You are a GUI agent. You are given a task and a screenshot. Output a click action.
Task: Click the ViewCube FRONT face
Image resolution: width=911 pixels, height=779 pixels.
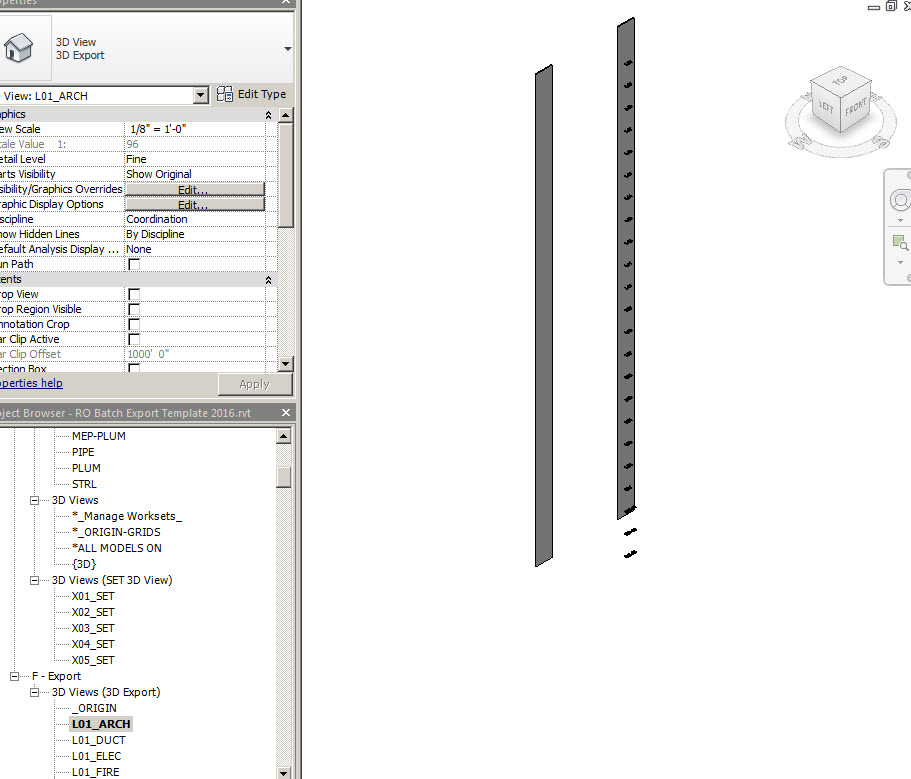tap(856, 107)
